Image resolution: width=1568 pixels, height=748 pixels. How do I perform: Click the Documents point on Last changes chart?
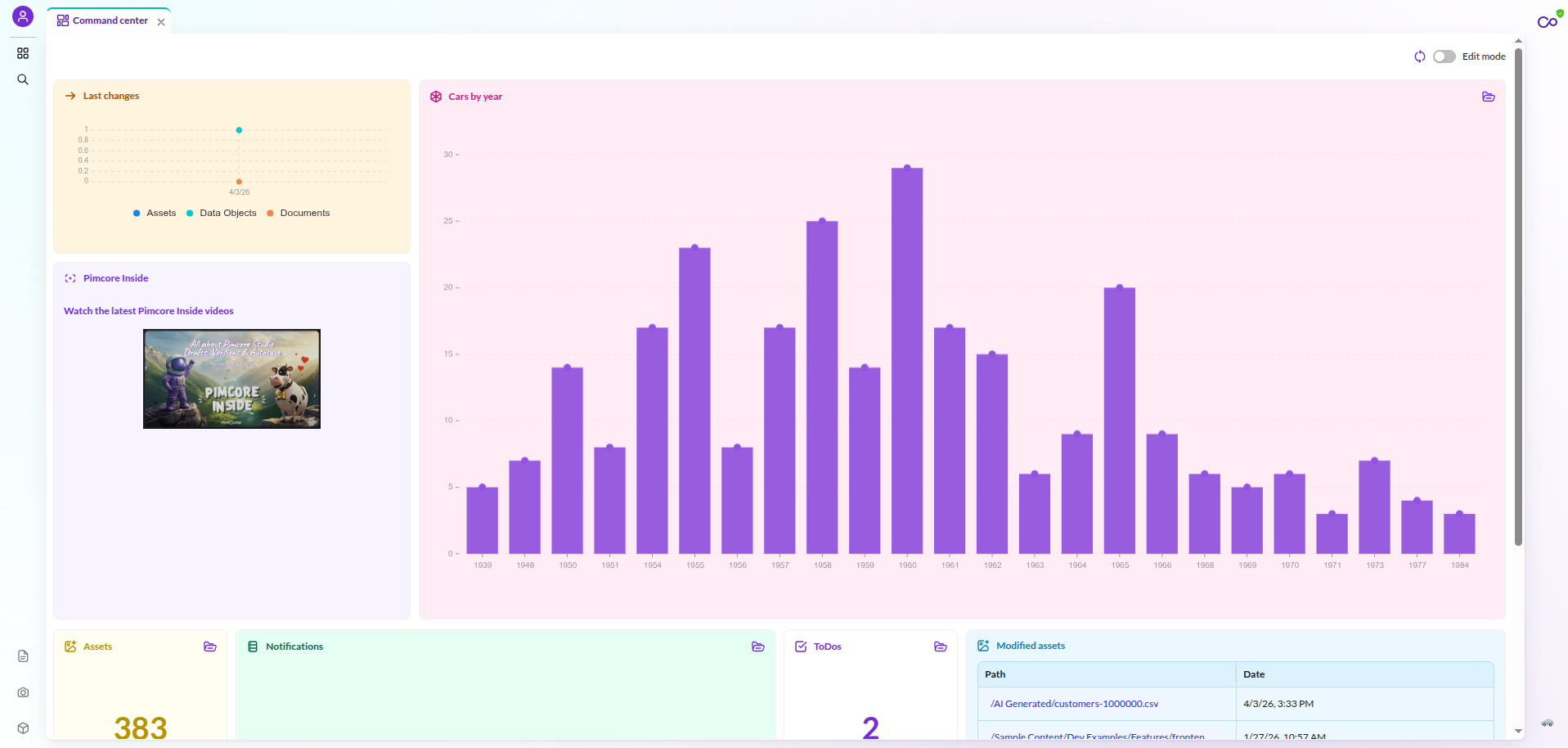tap(239, 182)
